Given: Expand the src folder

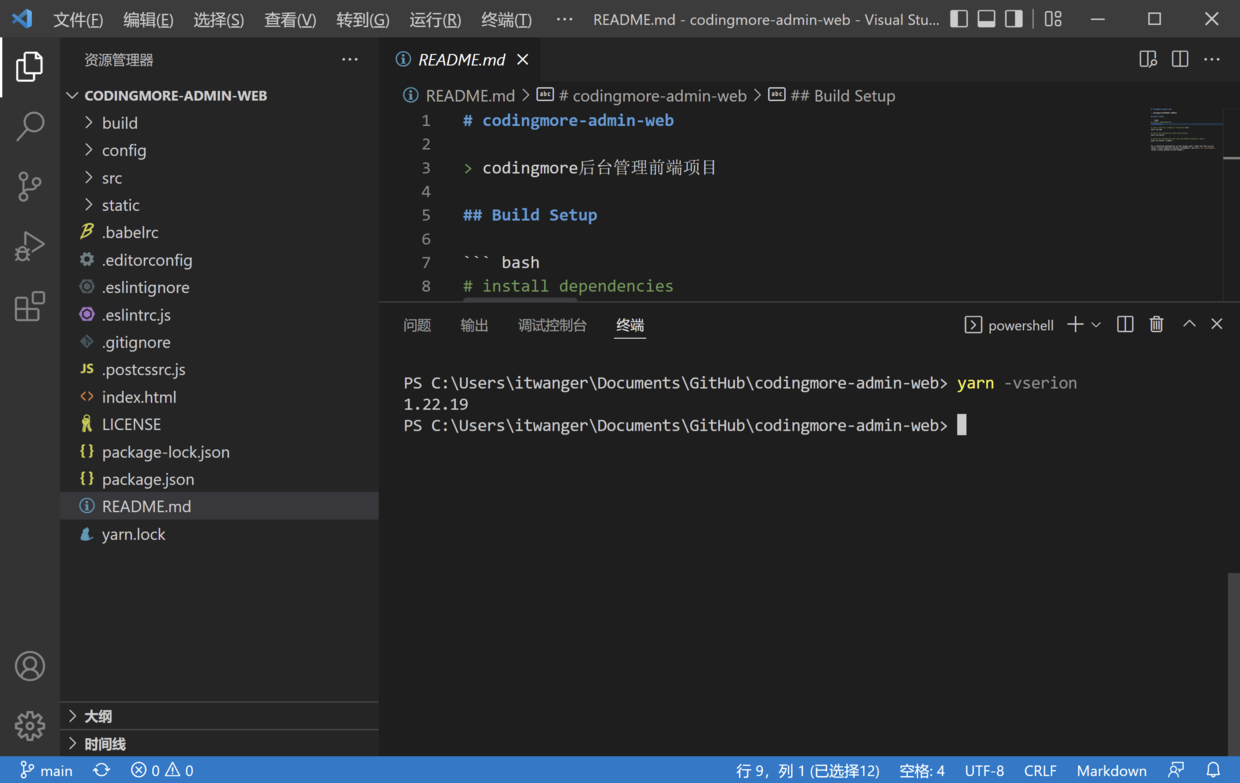Looking at the screenshot, I should (x=111, y=178).
